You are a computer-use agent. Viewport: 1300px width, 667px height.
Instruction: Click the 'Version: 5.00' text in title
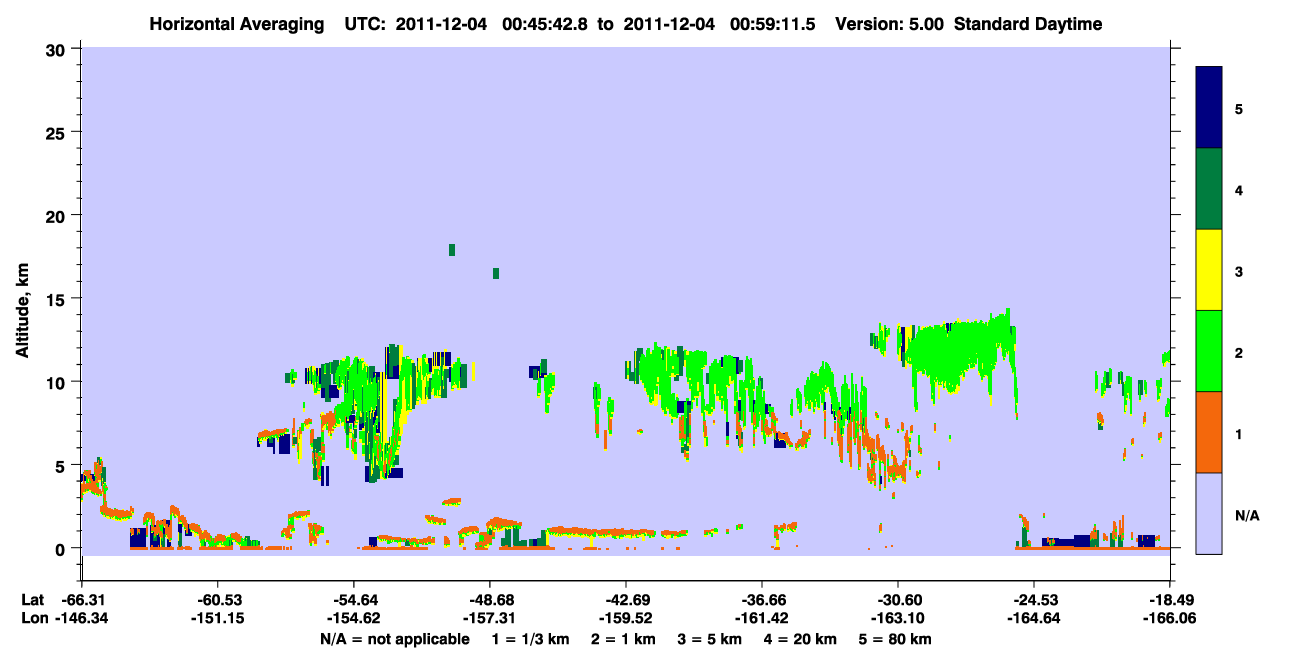click(892, 24)
